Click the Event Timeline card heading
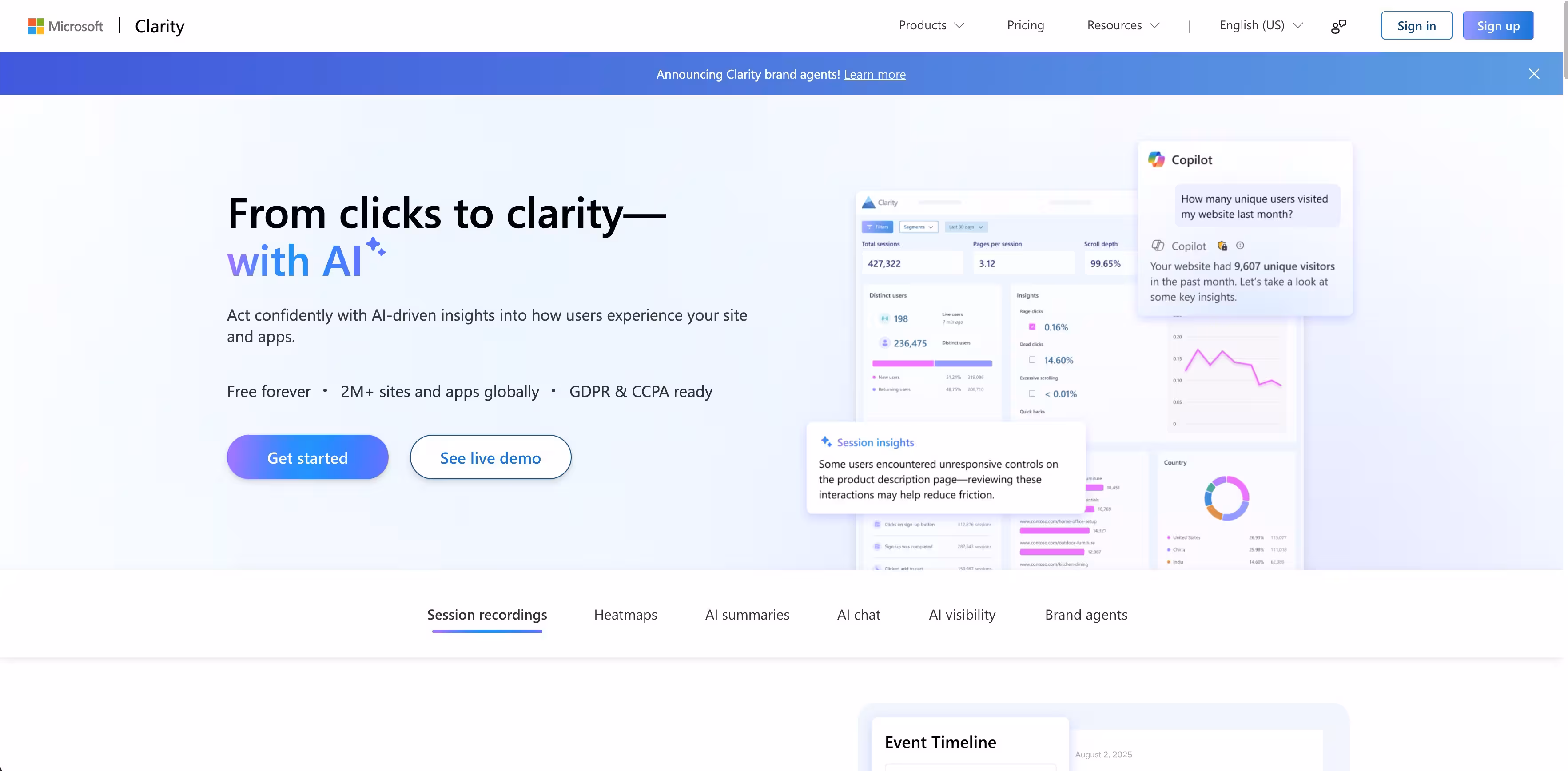The width and height of the screenshot is (1568, 771). point(940,742)
